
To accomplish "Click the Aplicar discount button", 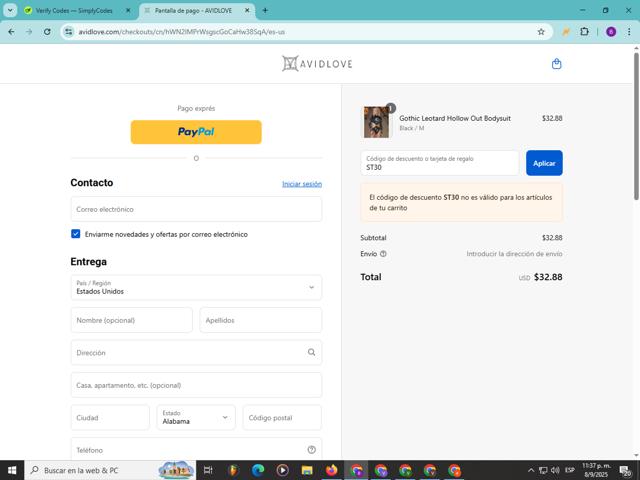I will (x=544, y=163).
